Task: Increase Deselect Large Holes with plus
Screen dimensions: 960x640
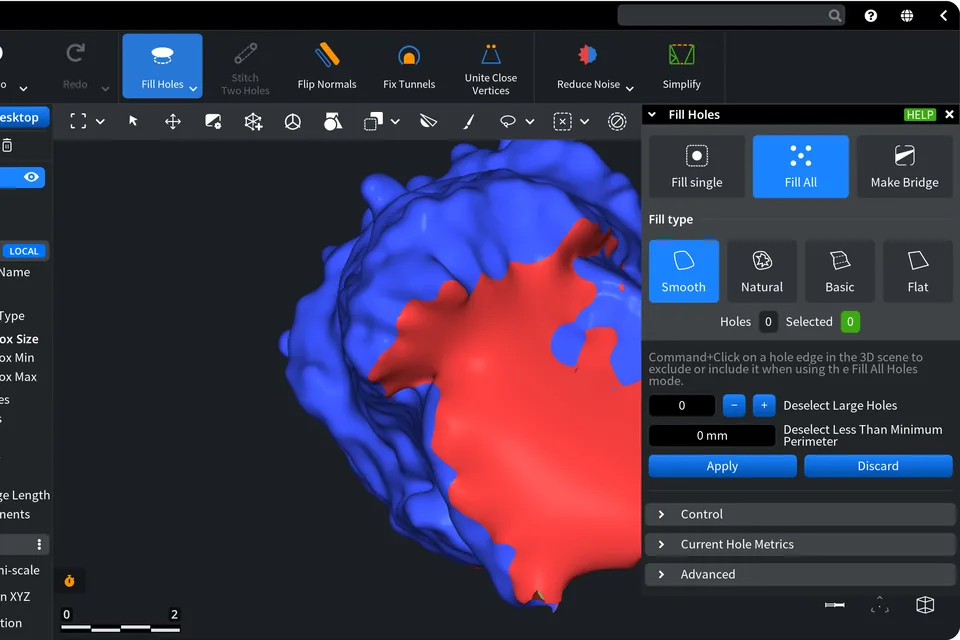Action: point(764,405)
